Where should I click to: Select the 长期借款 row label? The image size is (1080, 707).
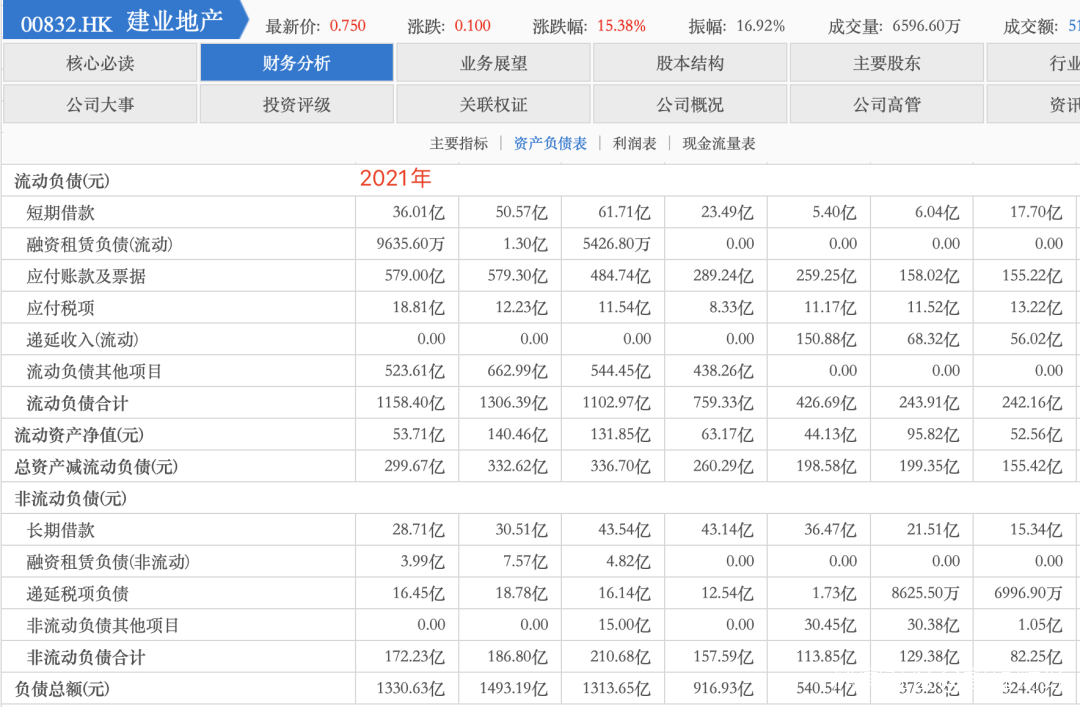[x=61, y=530]
